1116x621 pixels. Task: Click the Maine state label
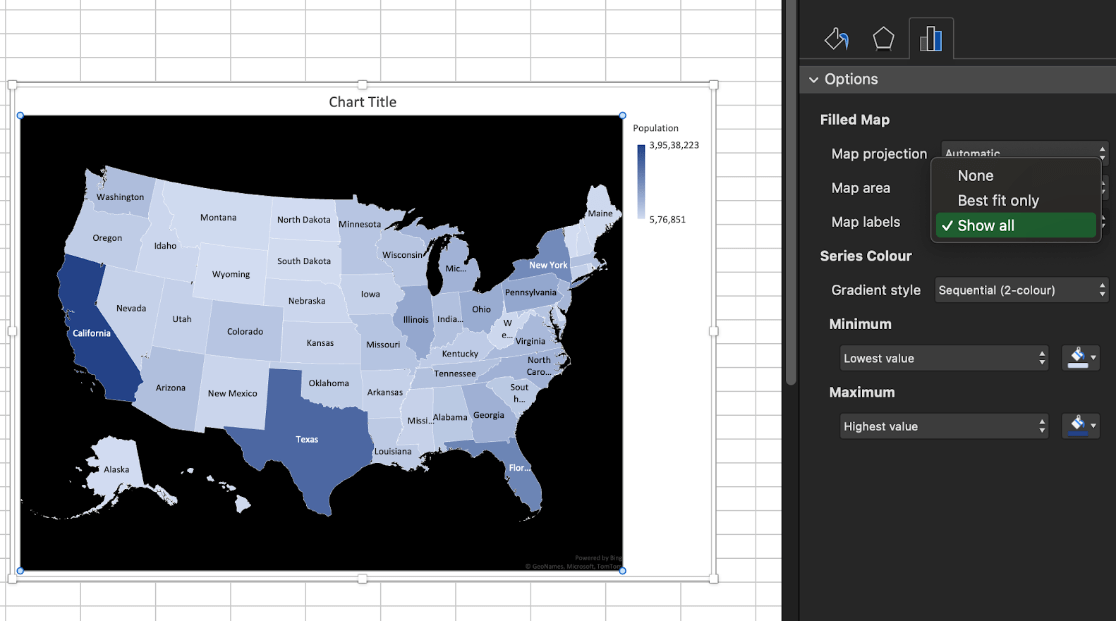(x=600, y=213)
